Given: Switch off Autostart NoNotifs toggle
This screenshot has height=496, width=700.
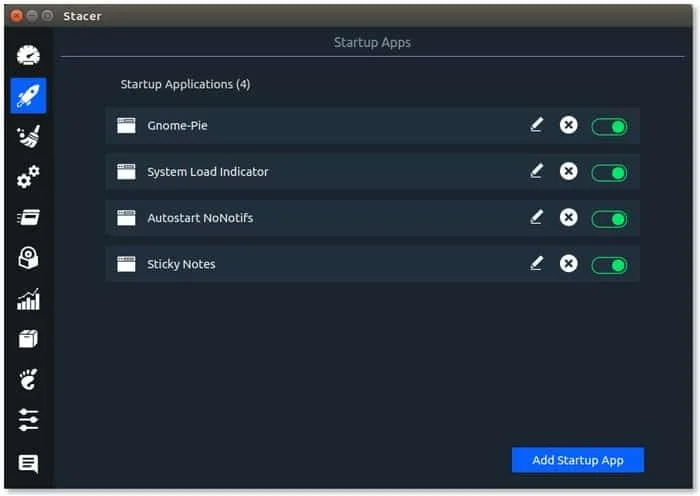Looking at the screenshot, I should click(609, 219).
